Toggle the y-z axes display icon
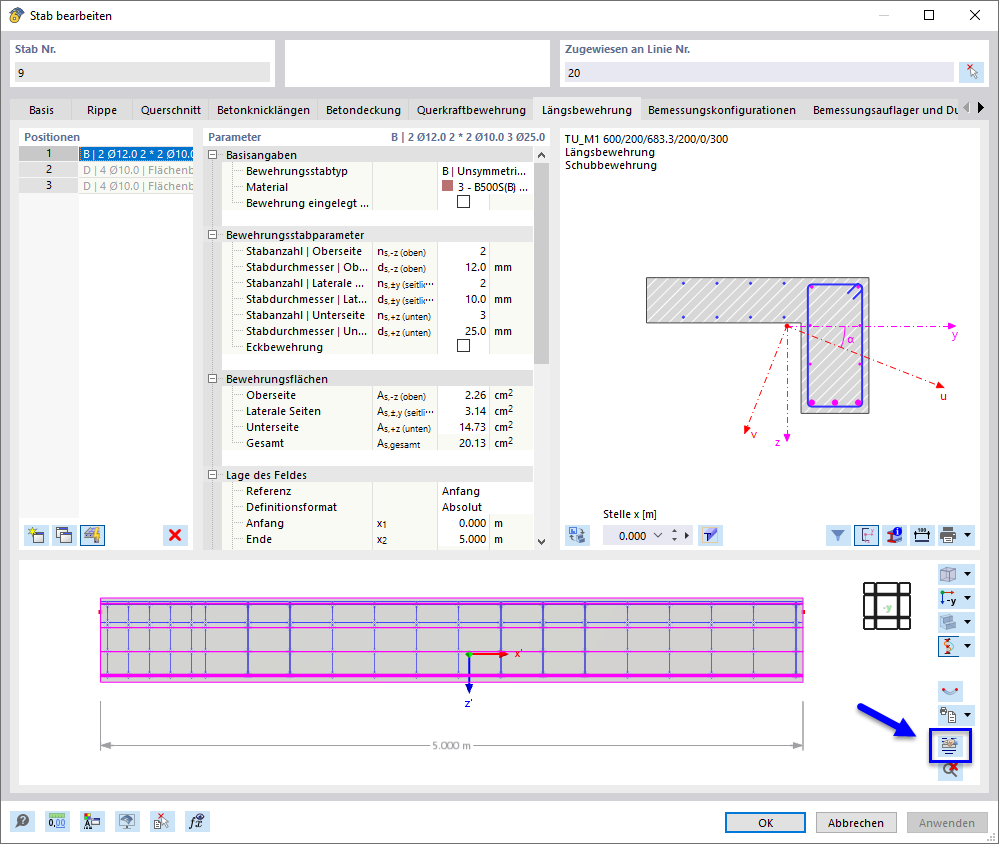This screenshot has height=844, width=999. click(866, 535)
